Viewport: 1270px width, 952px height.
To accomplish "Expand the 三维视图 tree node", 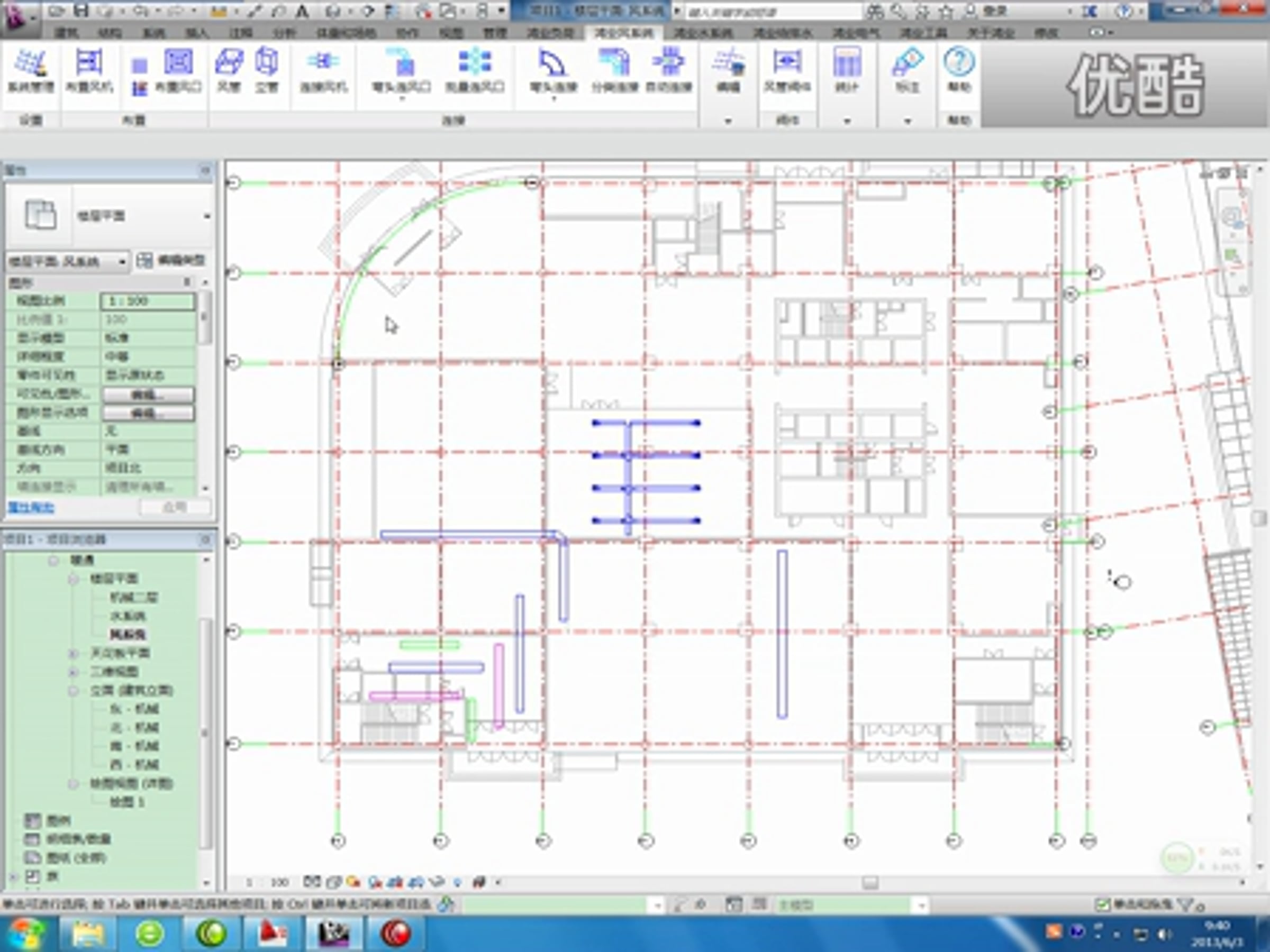I will click(74, 671).
